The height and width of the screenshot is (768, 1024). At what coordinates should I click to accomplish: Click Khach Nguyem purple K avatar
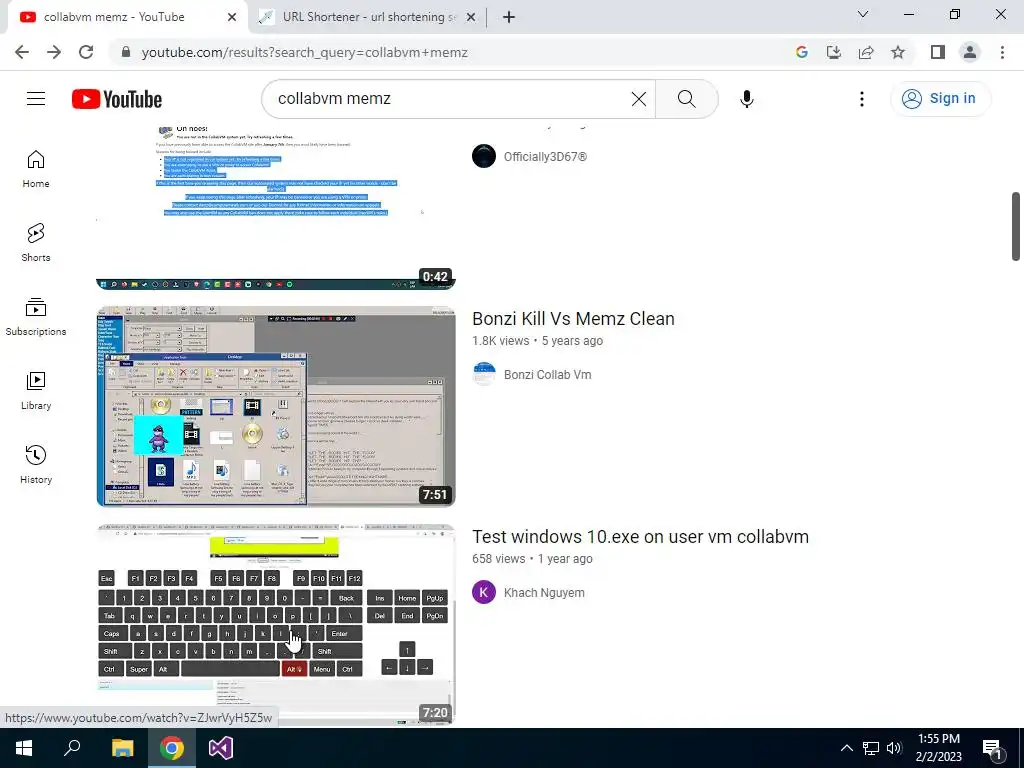(x=484, y=592)
